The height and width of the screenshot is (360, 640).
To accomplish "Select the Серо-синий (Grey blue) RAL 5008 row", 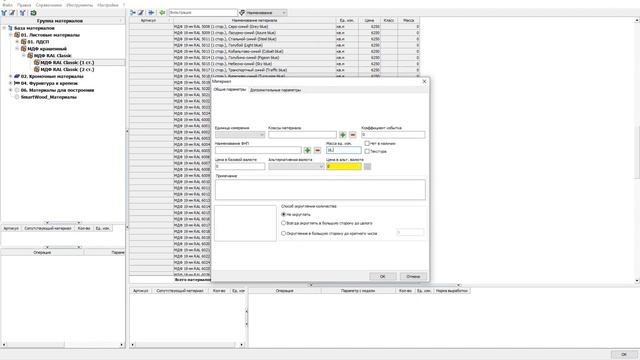I will click(274, 27).
